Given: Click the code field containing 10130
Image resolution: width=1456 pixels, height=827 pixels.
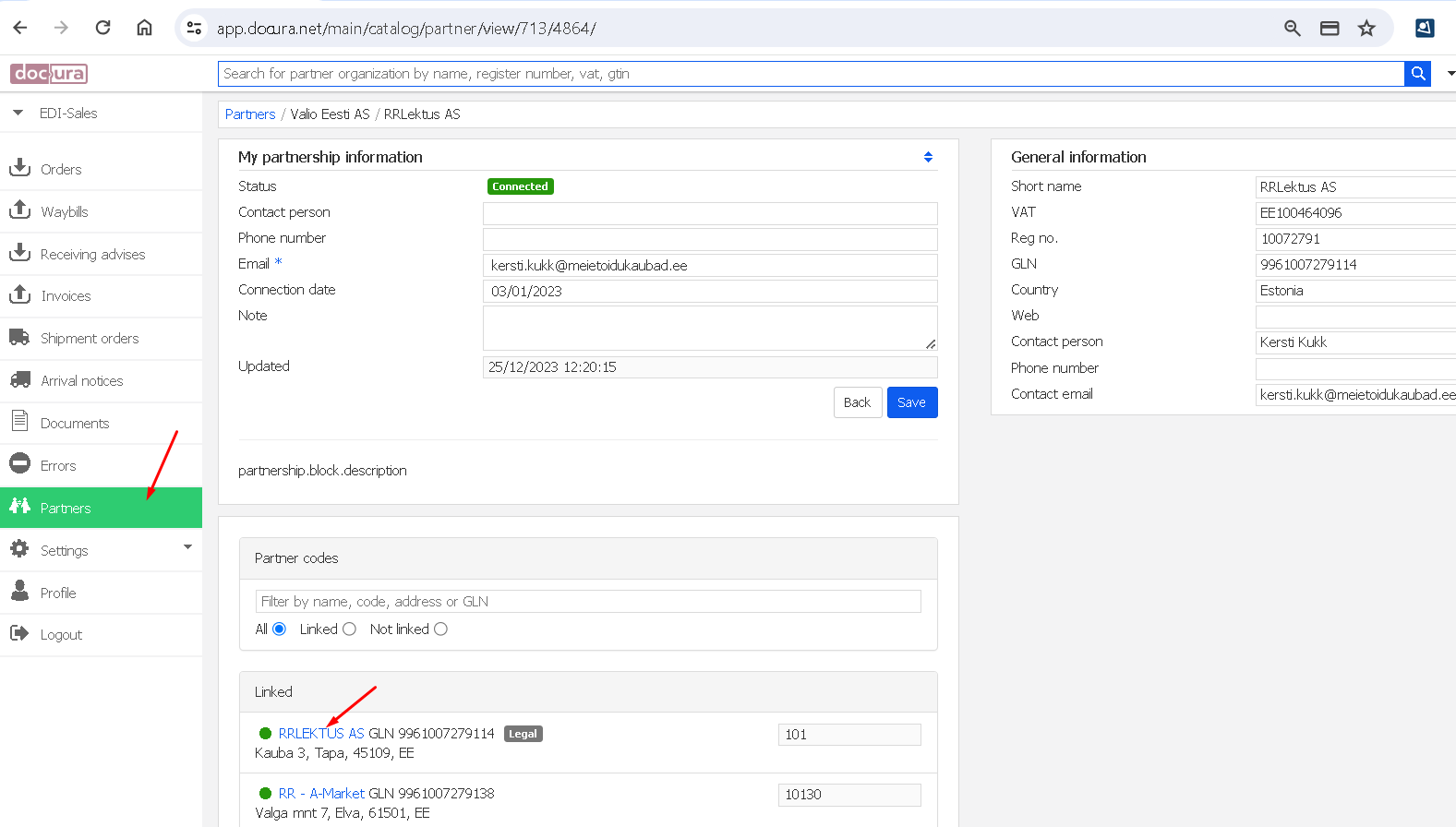Looking at the screenshot, I should pyautogui.click(x=849, y=795).
